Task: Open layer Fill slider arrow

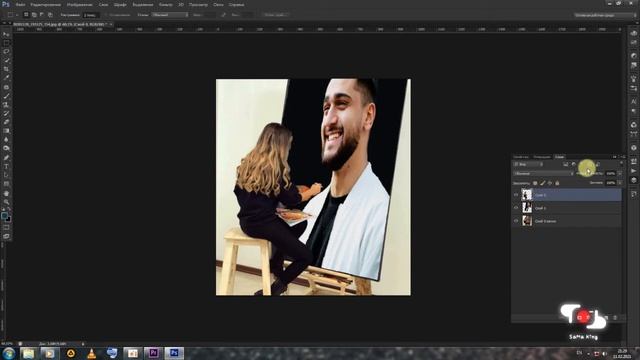Action: click(620, 183)
